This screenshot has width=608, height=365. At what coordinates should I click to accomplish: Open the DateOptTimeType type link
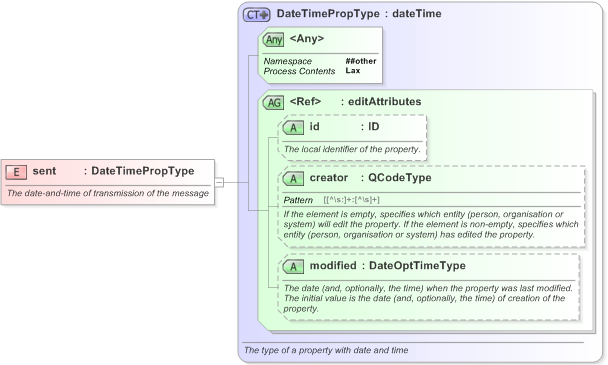coord(417,266)
